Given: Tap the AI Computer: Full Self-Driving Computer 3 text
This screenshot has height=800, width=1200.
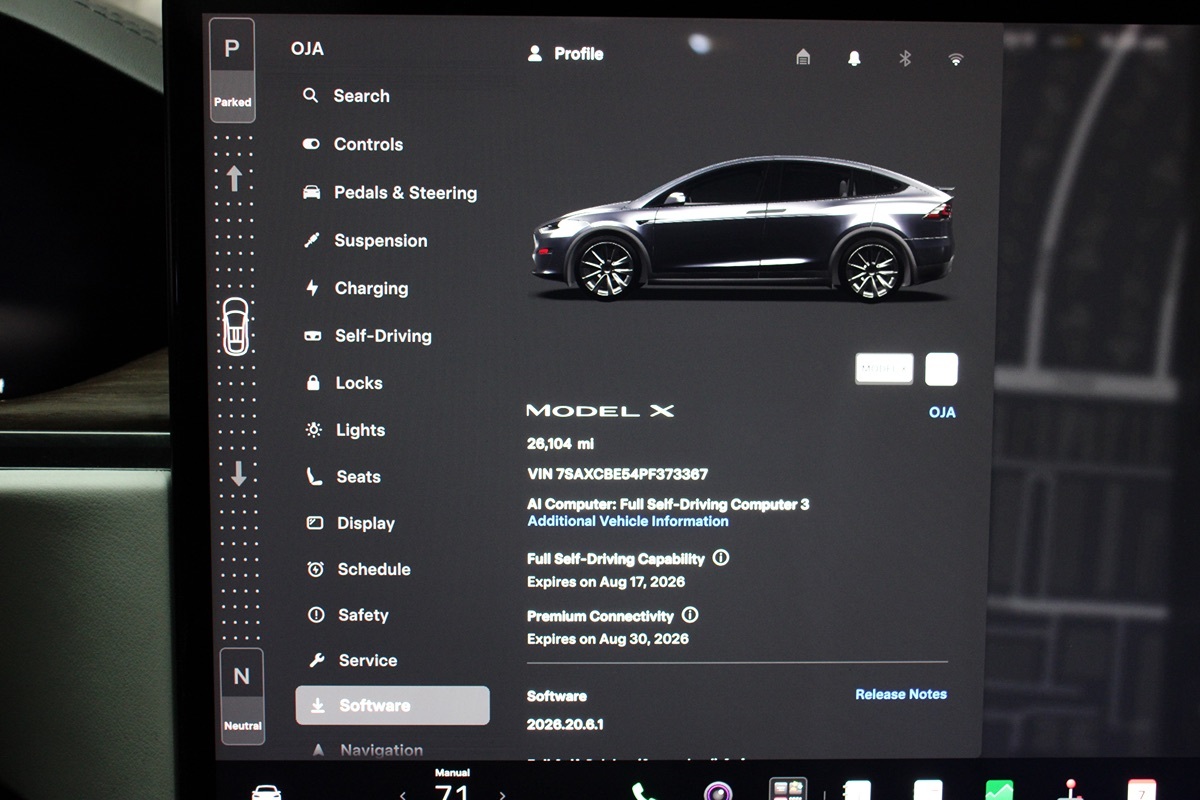Looking at the screenshot, I should (x=668, y=504).
